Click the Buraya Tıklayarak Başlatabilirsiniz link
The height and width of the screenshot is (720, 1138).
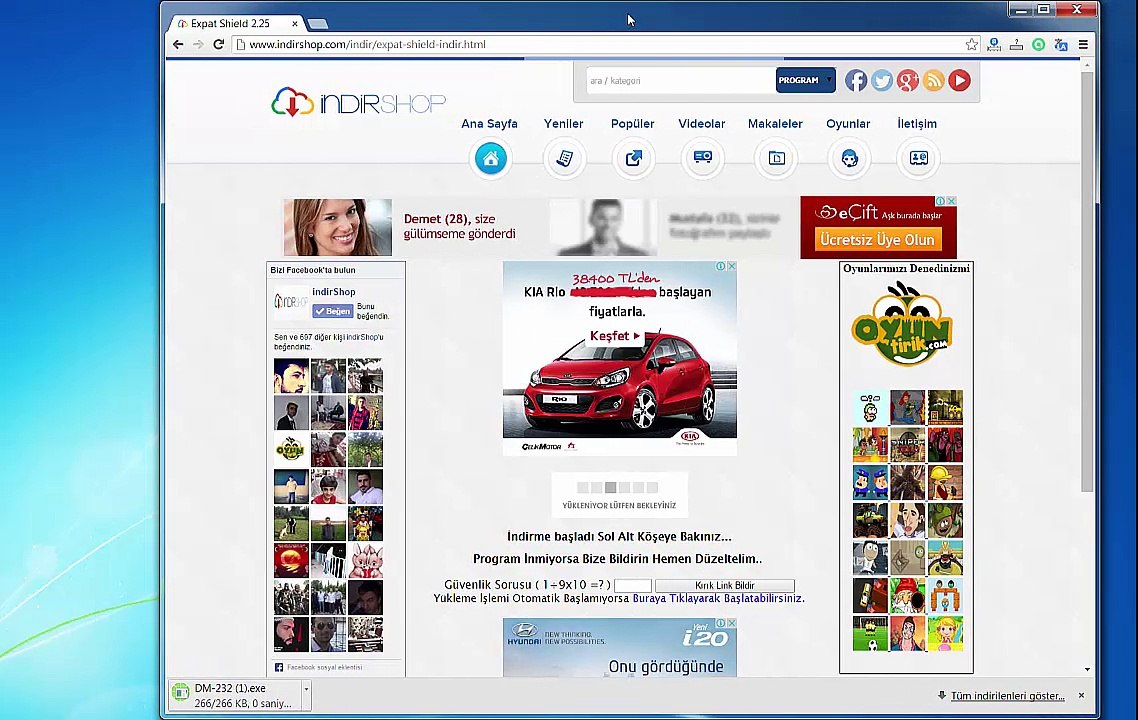point(718,598)
